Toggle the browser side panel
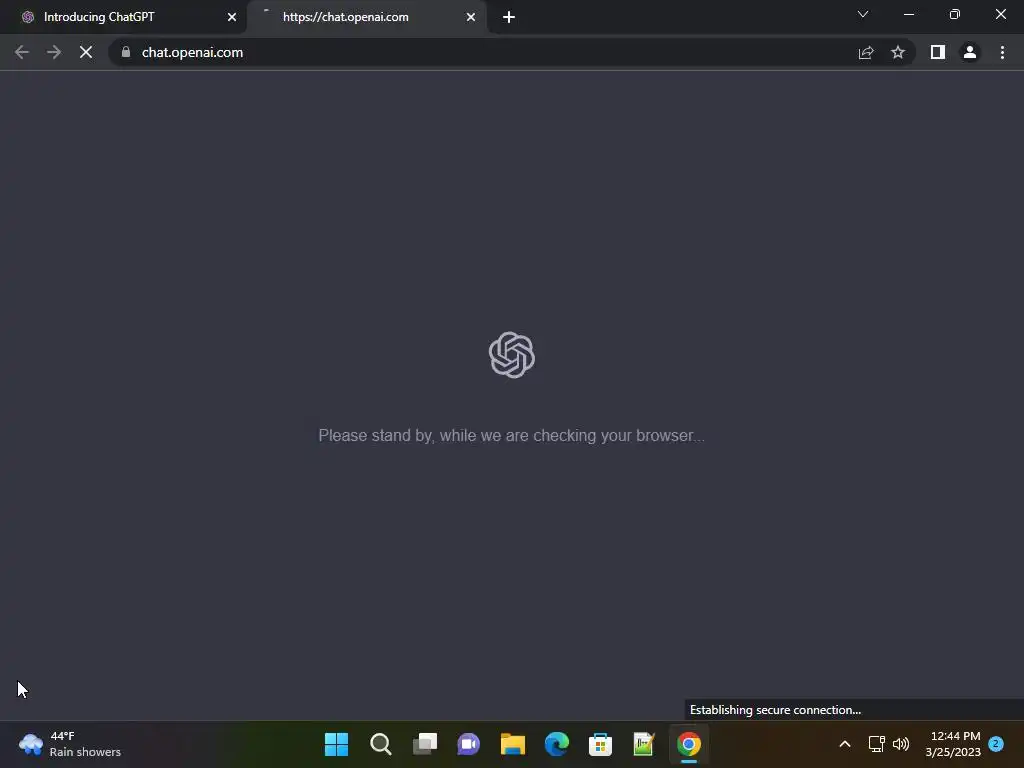The image size is (1024, 768). pyautogui.click(x=938, y=52)
